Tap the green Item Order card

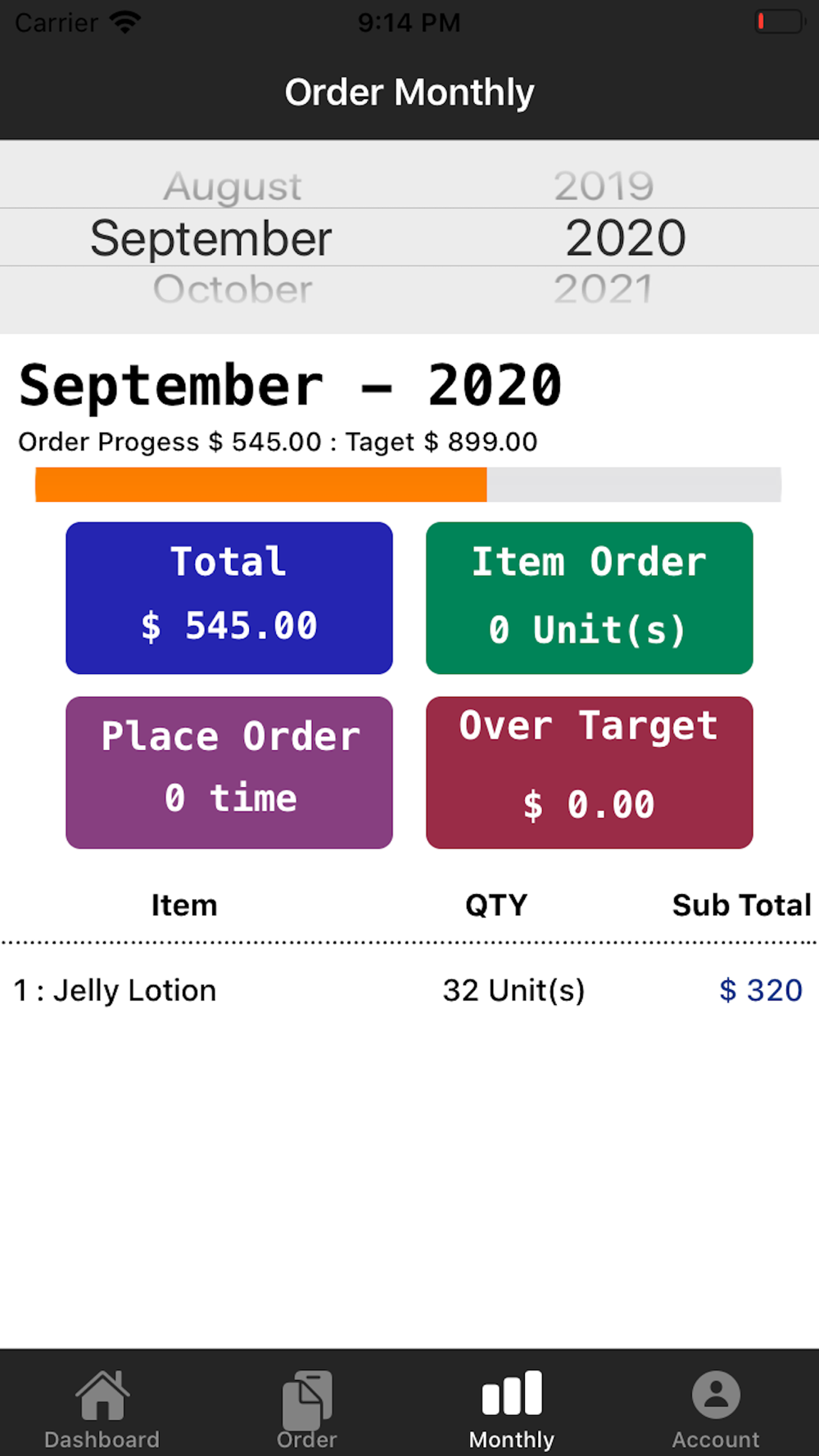click(x=589, y=598)
